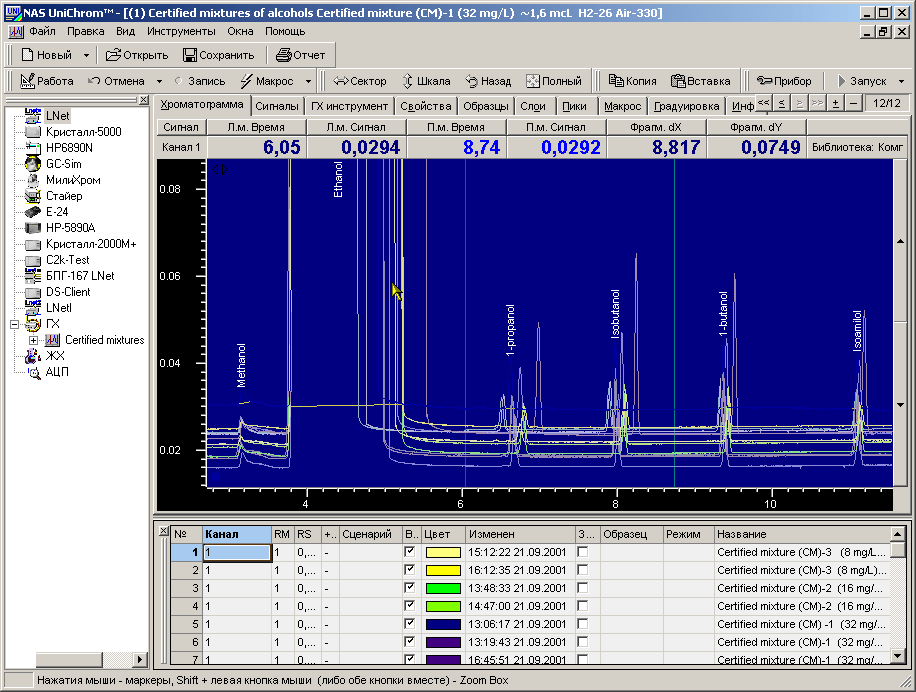Save using the Сохранить toolbar icon
The height and width of the screenshot is (692, 916).
point(190,55)
